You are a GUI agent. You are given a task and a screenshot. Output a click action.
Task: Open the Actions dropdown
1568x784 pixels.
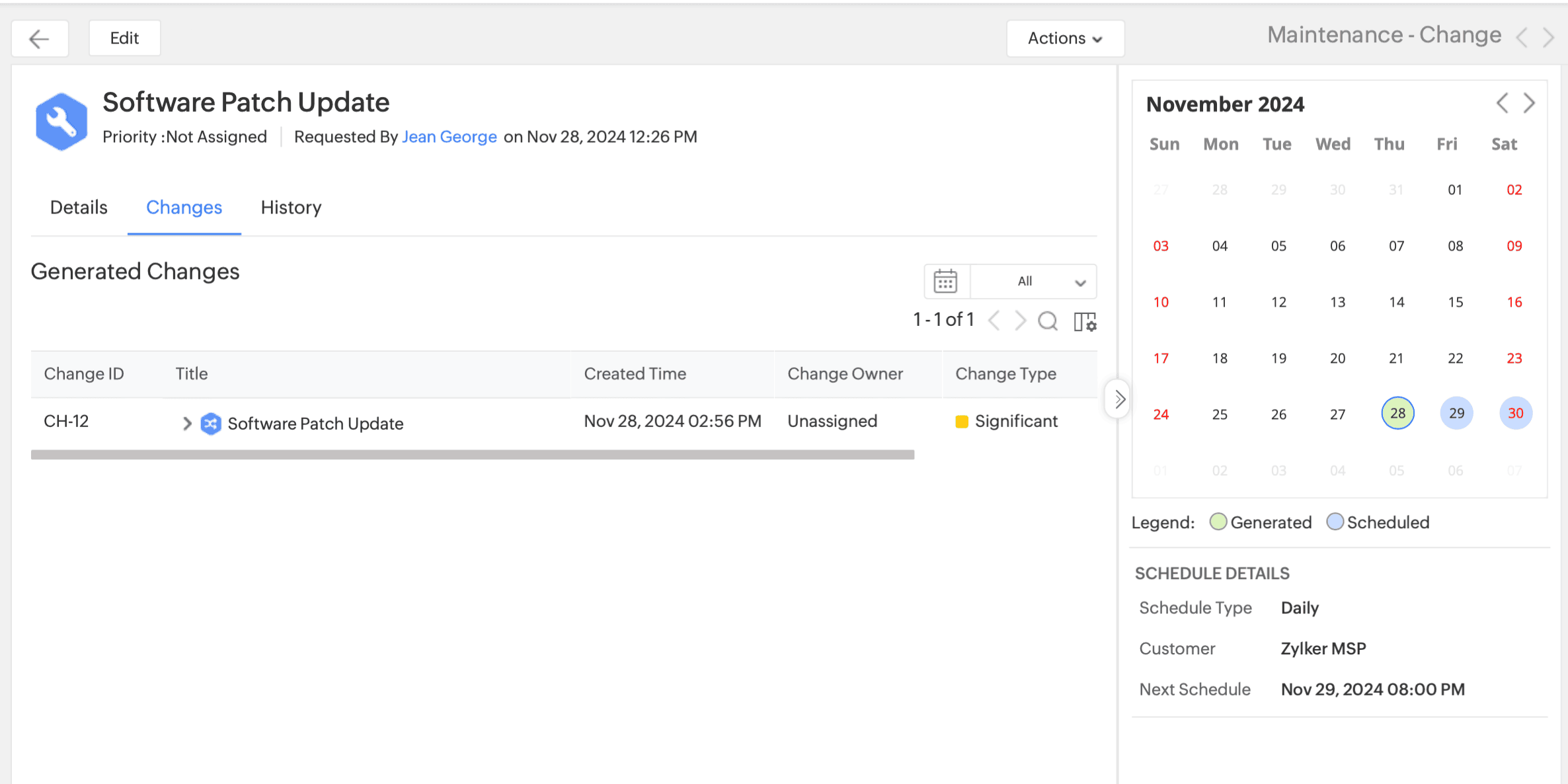point(1065,38)
